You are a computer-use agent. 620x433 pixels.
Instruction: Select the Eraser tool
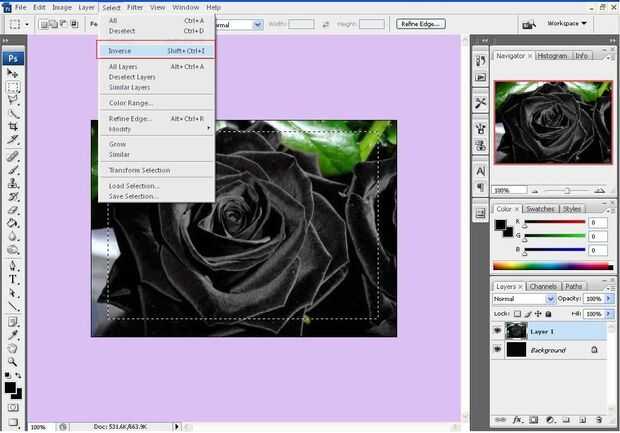[x=13, y=210]
